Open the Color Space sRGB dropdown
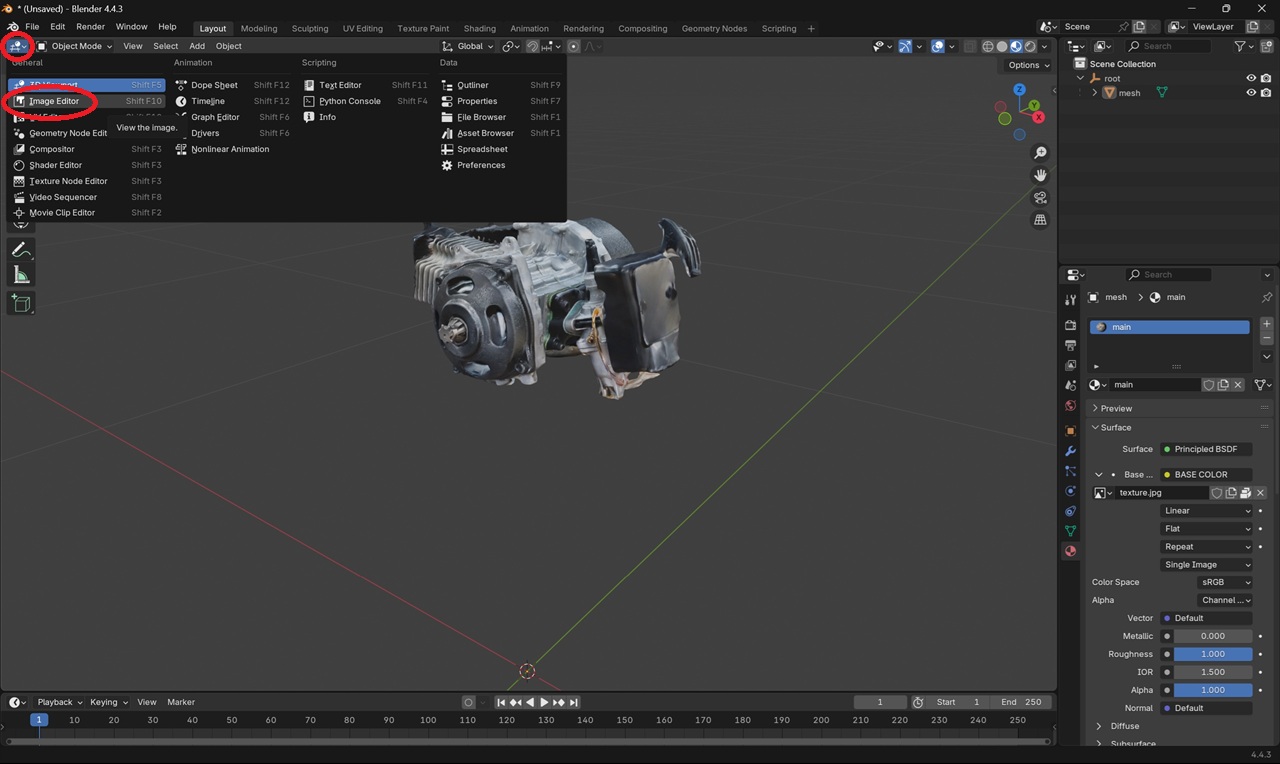Image resolution: width=1280 pixels, height=764 pixels. click(x=1225, y=582)
